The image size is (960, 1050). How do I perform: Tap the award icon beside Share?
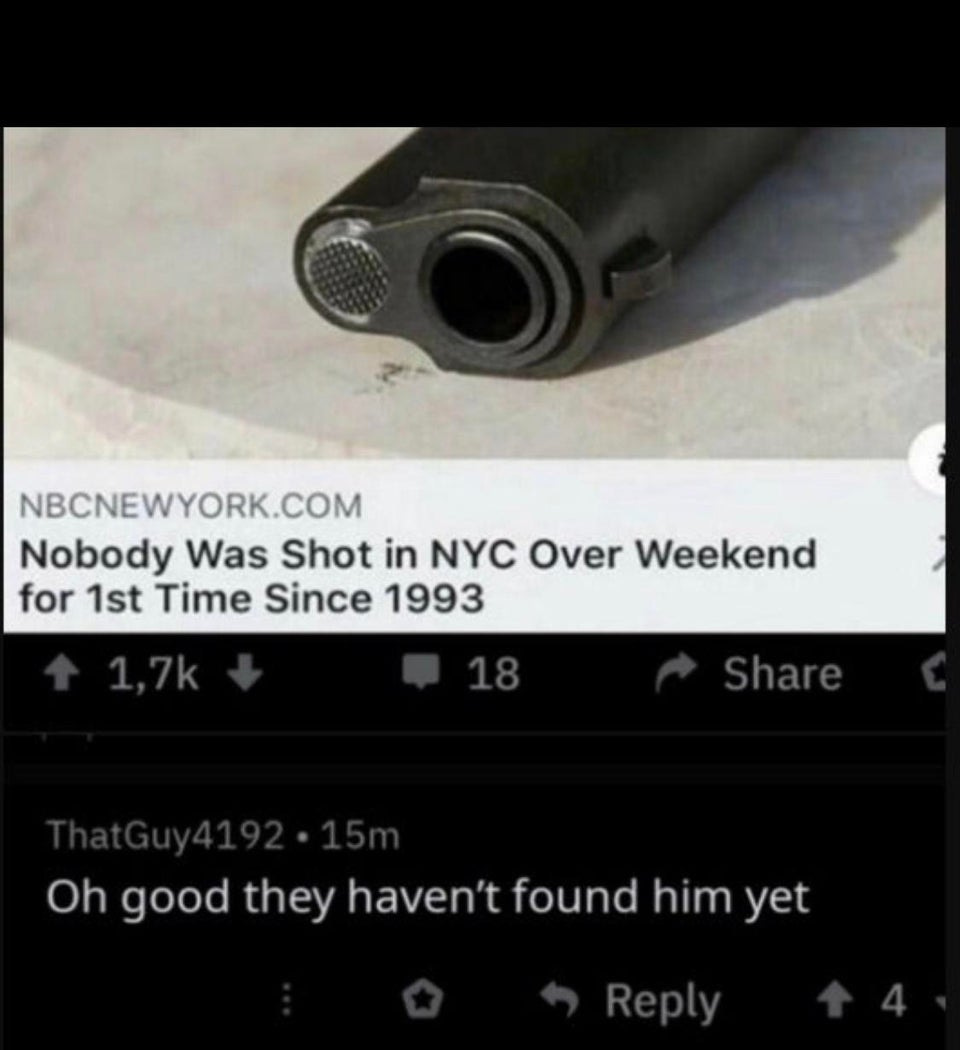click(933, 674)
